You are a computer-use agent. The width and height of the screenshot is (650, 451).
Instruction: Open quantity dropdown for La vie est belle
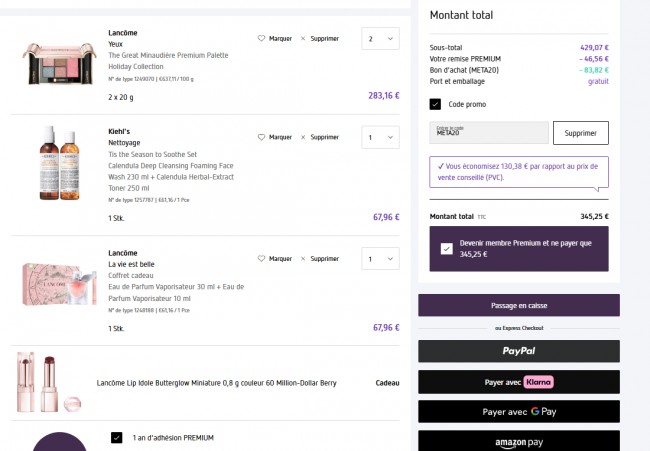click(380, 259)
